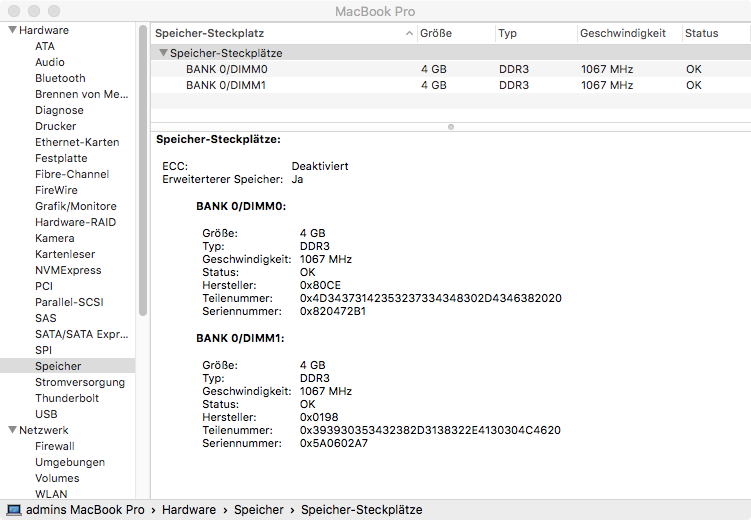Image resolution: width=751 pixels, height=520 pixels.
Task: Click the bold Speicher-Steckplätze: heading
Action: point(218,139)
